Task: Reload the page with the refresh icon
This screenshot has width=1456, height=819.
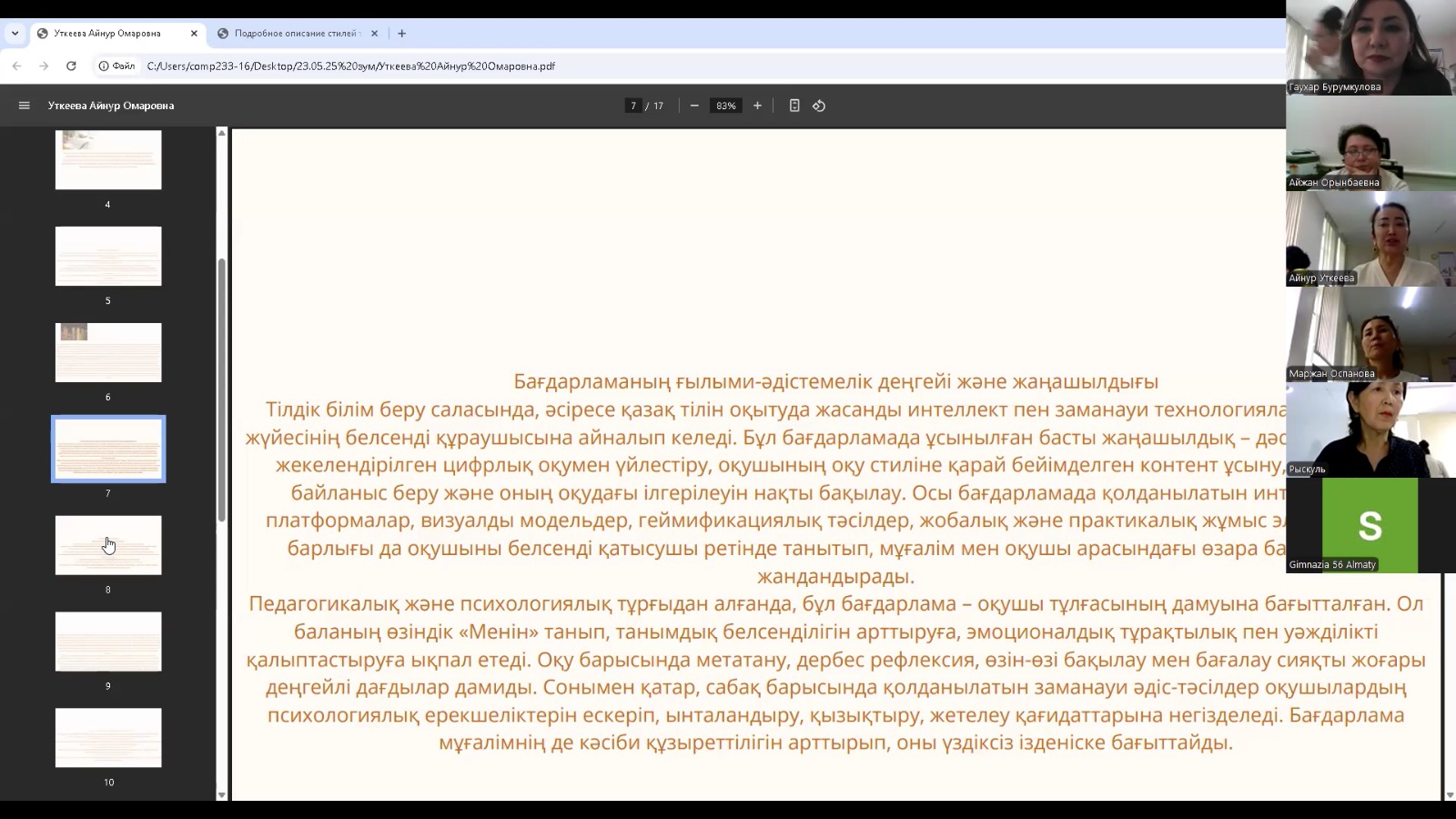Action: click(71, 66)
